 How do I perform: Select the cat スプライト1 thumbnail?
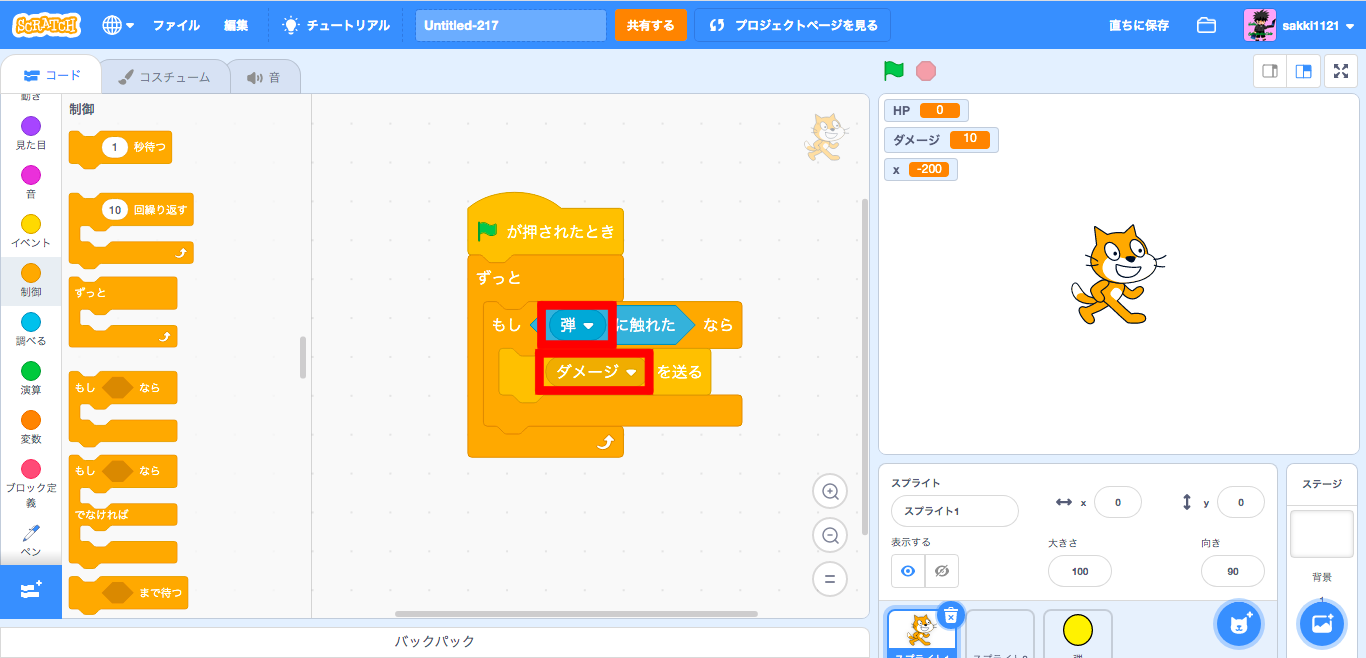point(922,634)
